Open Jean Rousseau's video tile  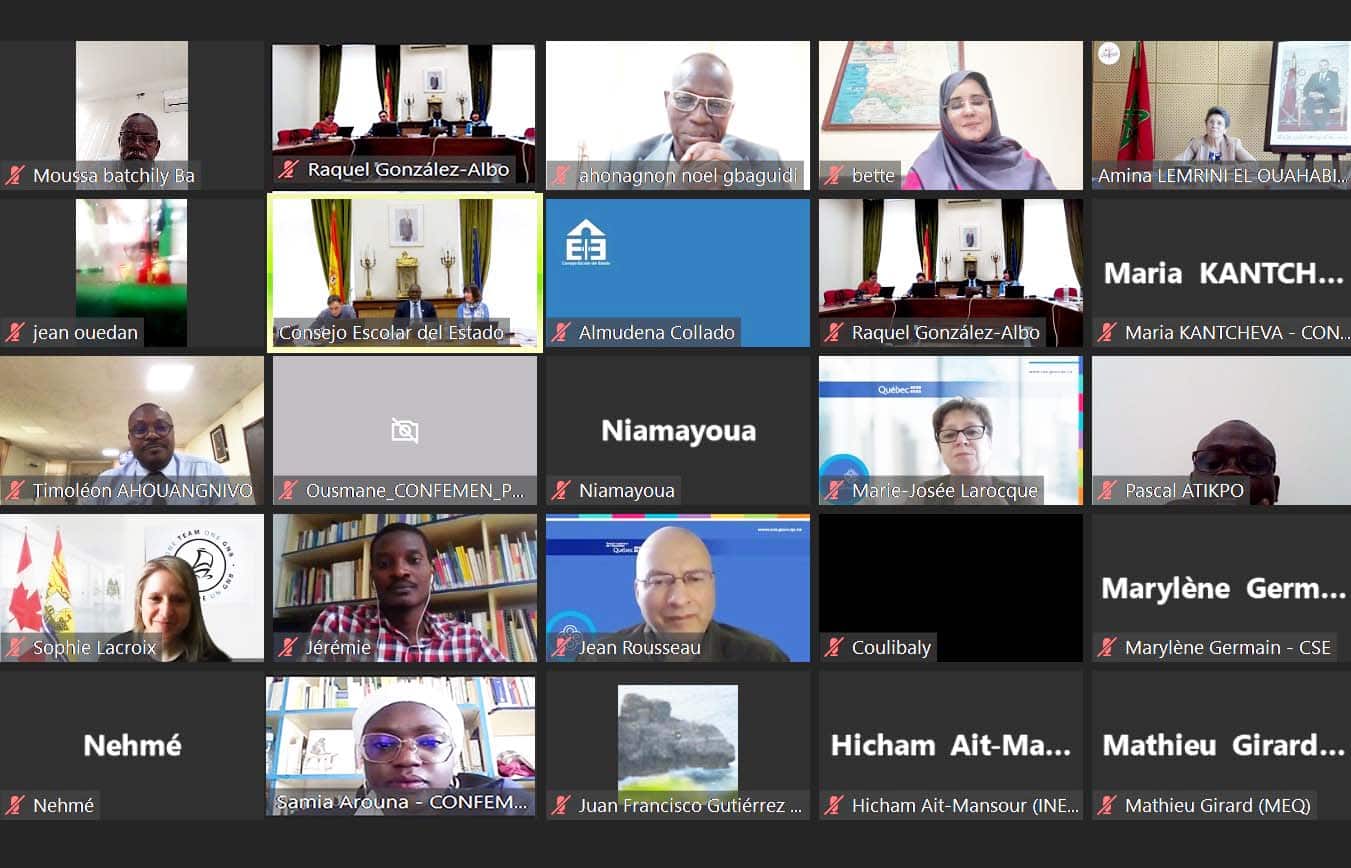(678, 588)
